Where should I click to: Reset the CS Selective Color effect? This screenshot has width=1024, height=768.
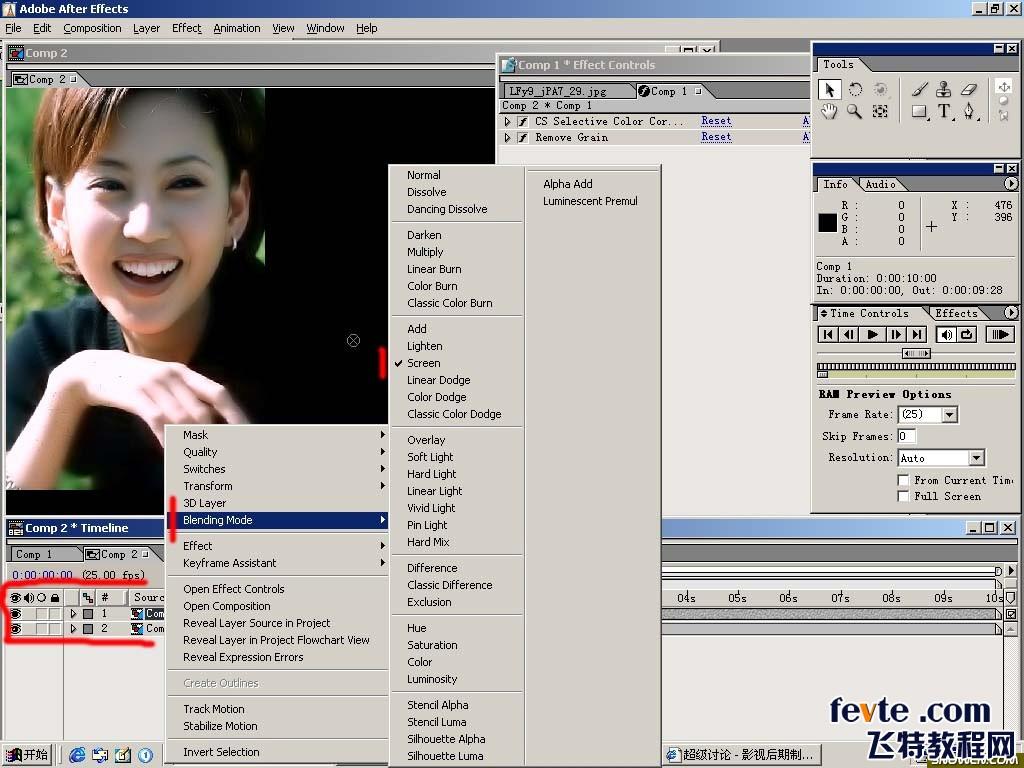(716, 121)
